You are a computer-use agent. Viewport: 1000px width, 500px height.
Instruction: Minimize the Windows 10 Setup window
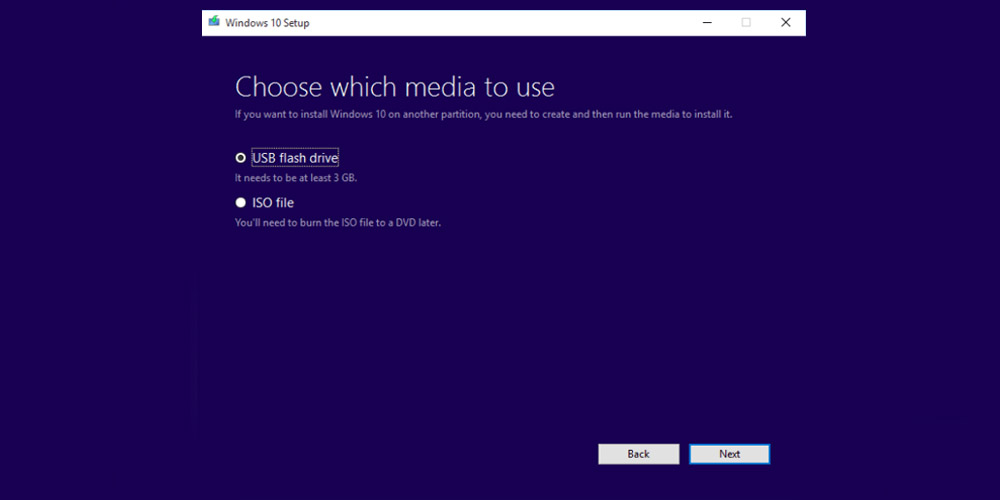click(x=707, y=22)
